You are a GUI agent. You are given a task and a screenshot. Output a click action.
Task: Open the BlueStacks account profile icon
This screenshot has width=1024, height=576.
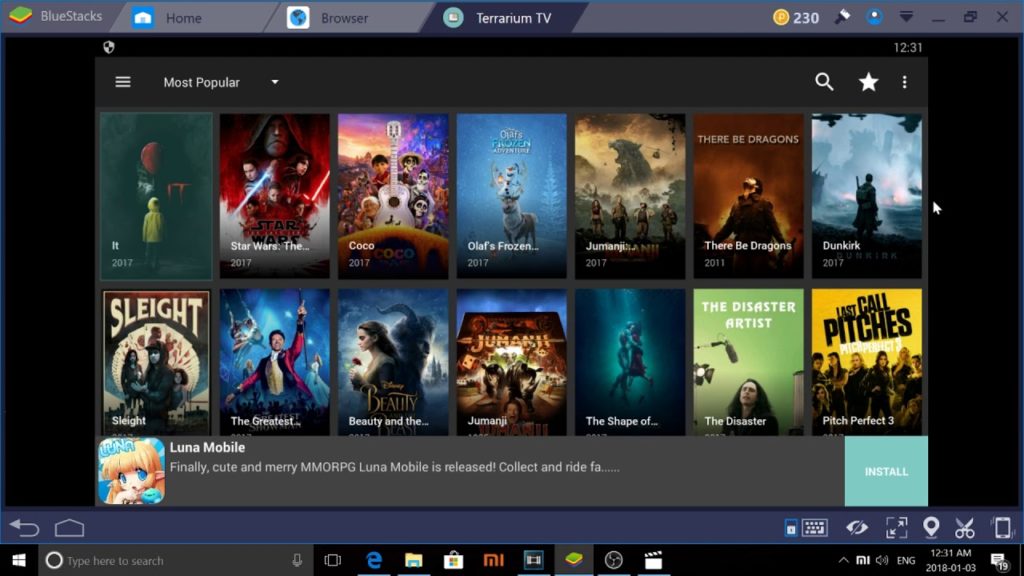[874, 17]
